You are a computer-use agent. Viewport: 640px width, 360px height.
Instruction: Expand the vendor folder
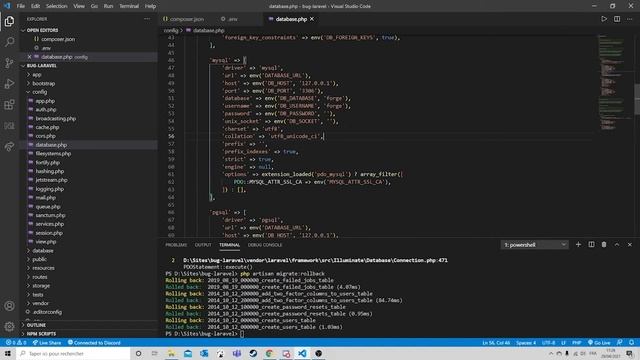pos(40,303)
